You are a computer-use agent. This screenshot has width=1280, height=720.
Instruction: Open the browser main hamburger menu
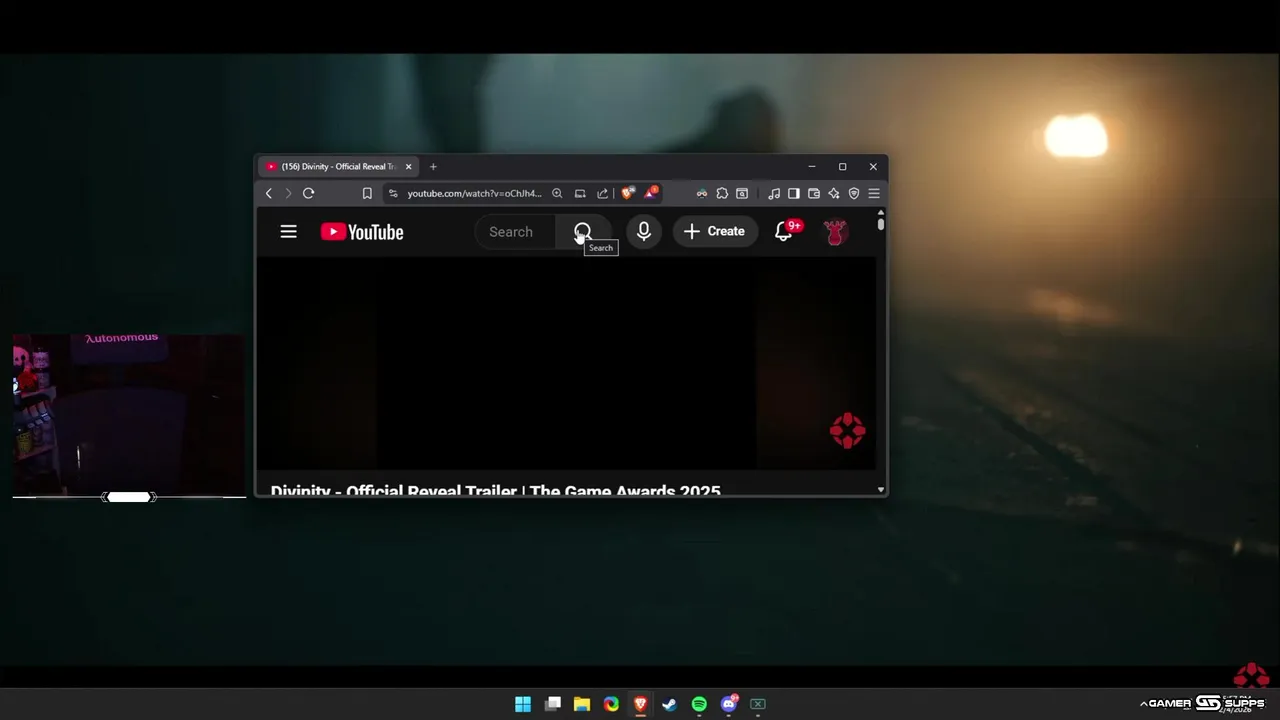point(874,193)
